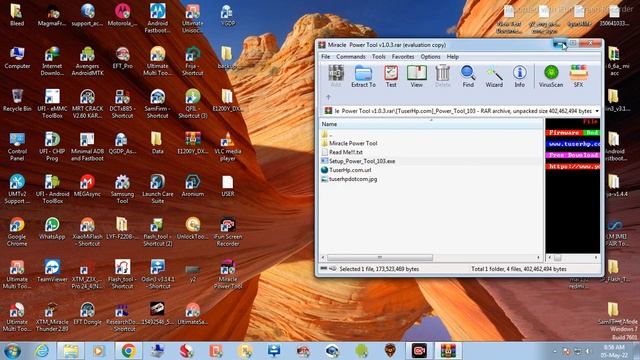Select the Miracle Power Tool desktop shortcut
This screenshot has height=360, width=640.
(227, 275)
